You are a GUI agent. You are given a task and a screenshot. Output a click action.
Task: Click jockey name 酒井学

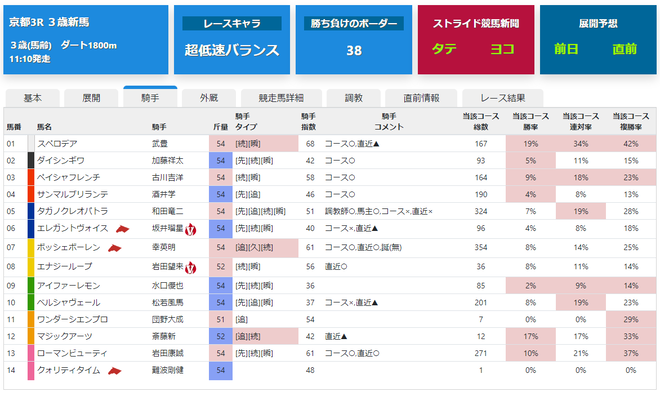[x=163, y=194]
